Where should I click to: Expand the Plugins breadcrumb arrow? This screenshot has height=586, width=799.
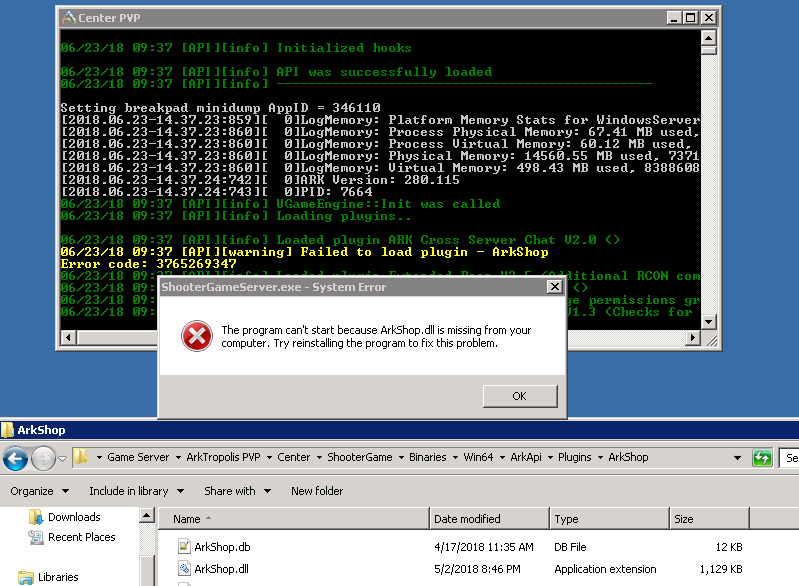pyautogui.click(x=600, y=458)
